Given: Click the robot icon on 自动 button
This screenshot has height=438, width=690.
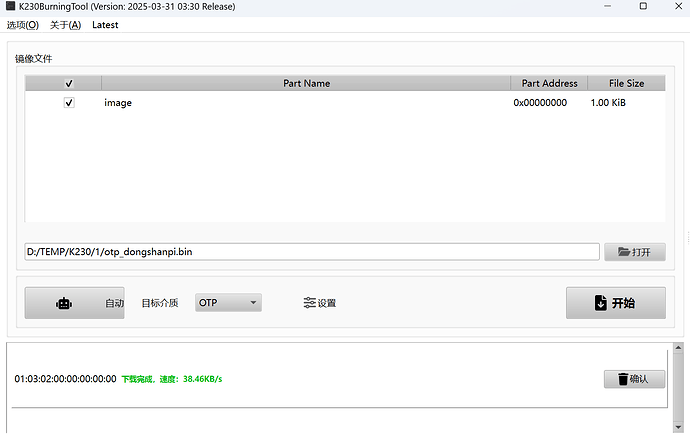Looking at the screenshot, I should [x=64, y=303].
